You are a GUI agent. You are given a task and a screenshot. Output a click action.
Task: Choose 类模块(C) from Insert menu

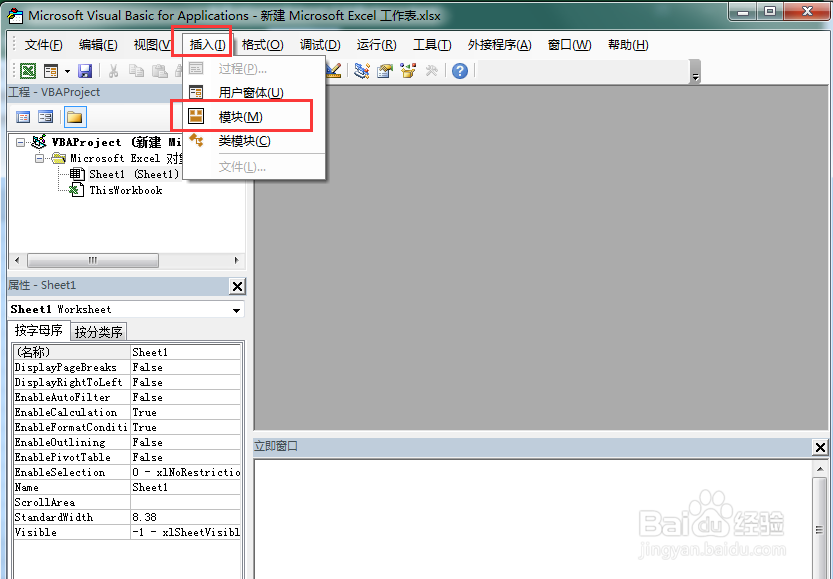(254, 141)
